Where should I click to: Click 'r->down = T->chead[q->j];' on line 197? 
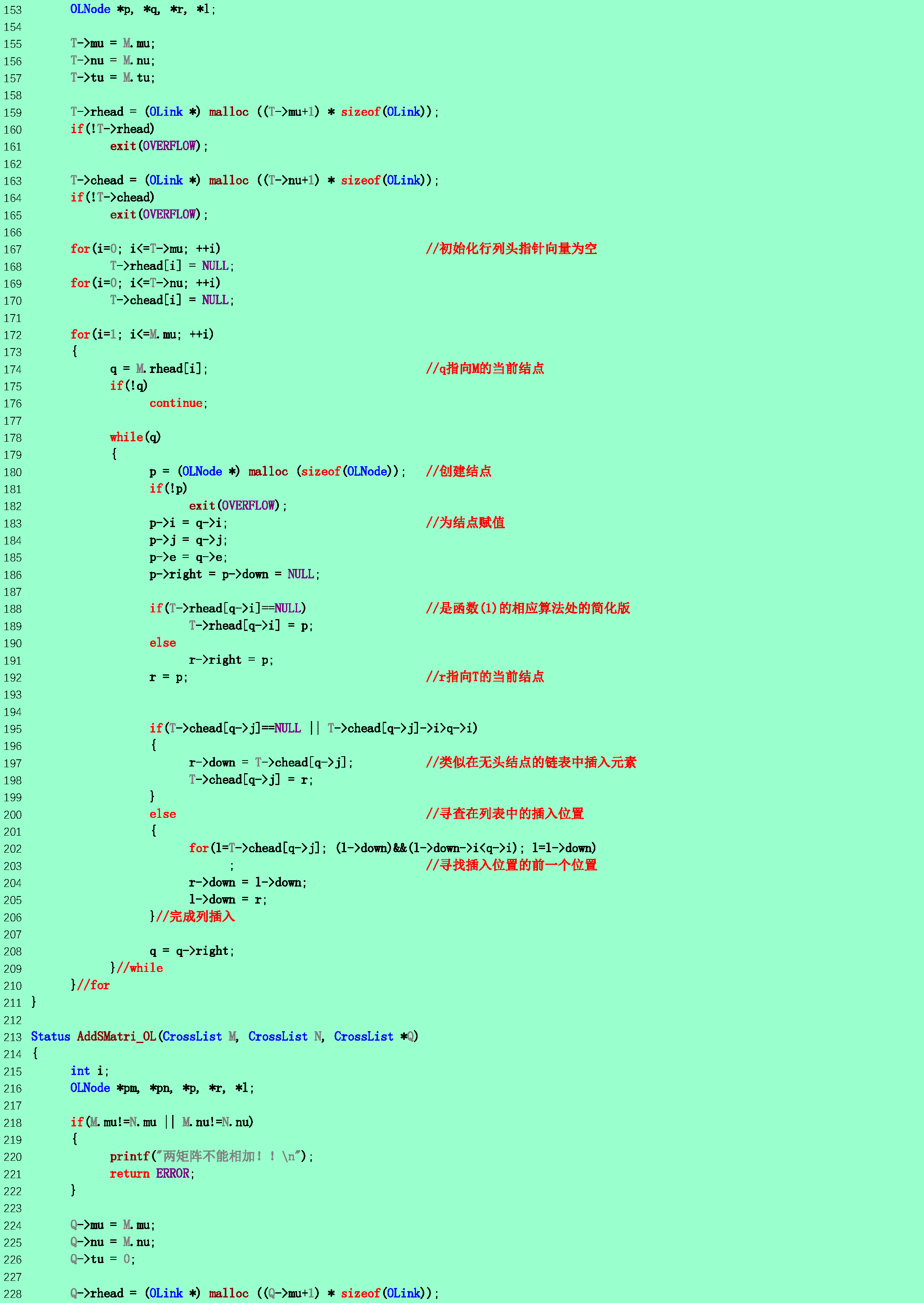tap(271, 763)
